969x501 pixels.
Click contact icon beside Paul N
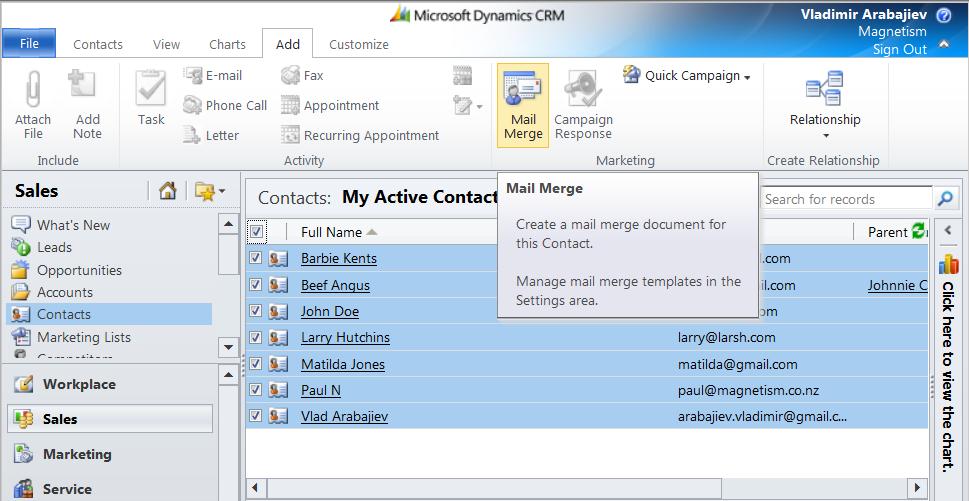coord(279,390)
